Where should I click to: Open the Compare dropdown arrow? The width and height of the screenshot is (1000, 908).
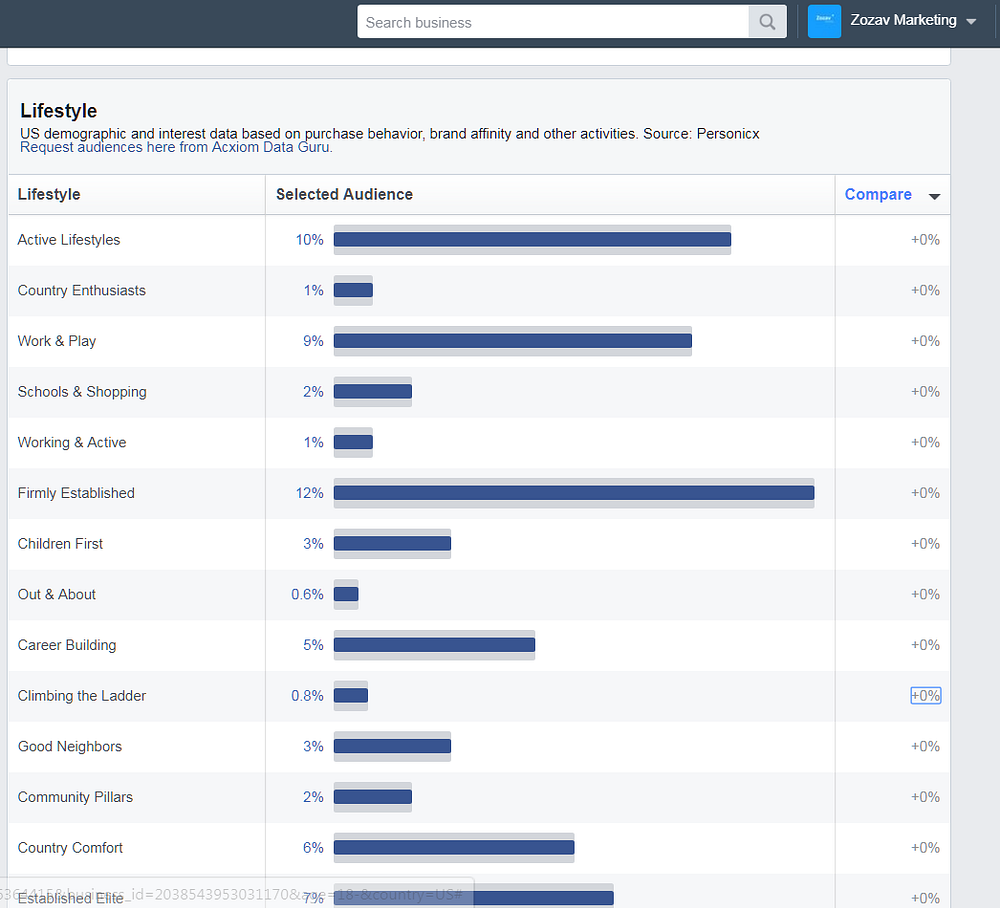tap(934, 196)
